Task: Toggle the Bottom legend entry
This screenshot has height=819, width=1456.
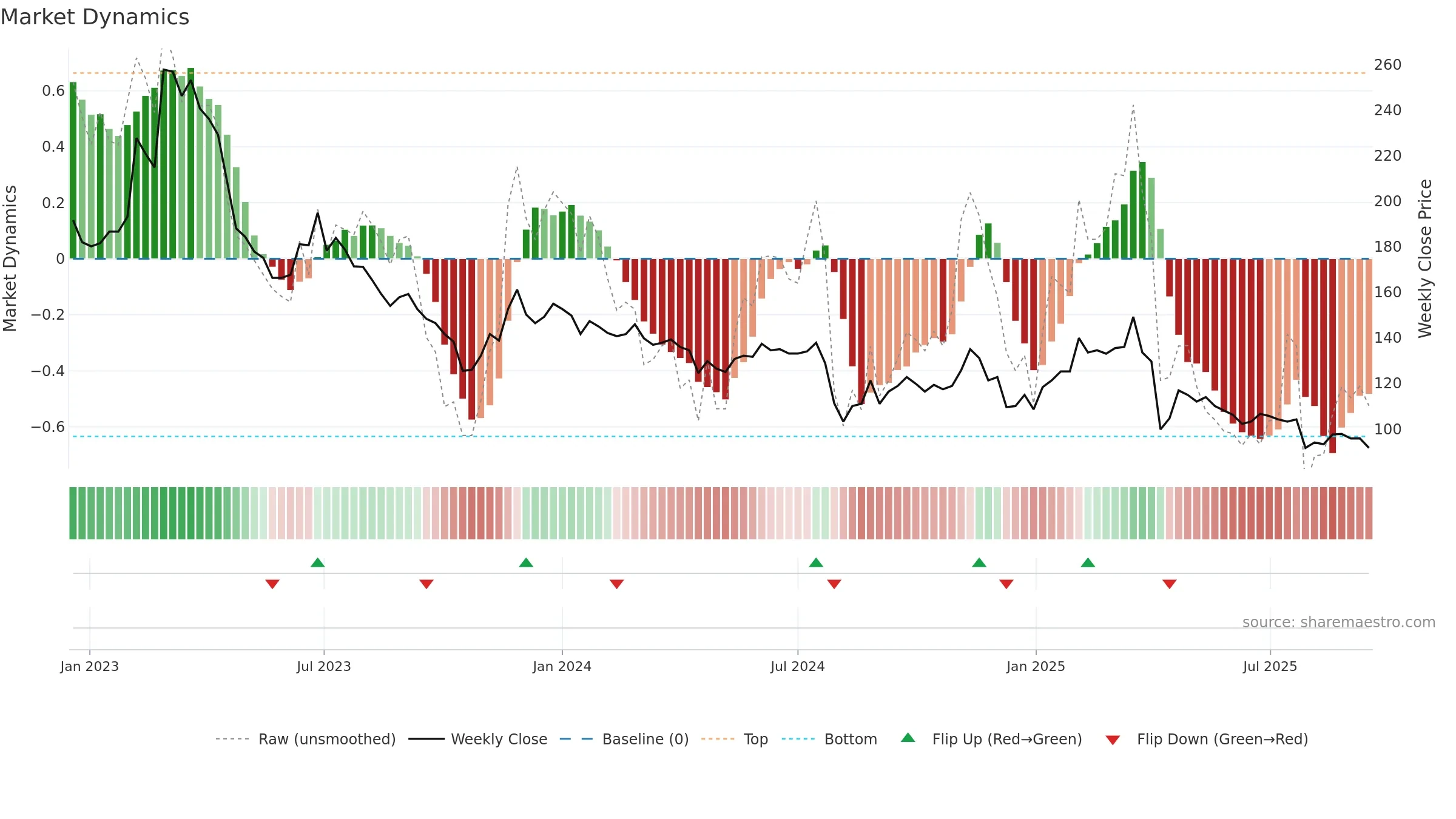Action: (829, 739)
